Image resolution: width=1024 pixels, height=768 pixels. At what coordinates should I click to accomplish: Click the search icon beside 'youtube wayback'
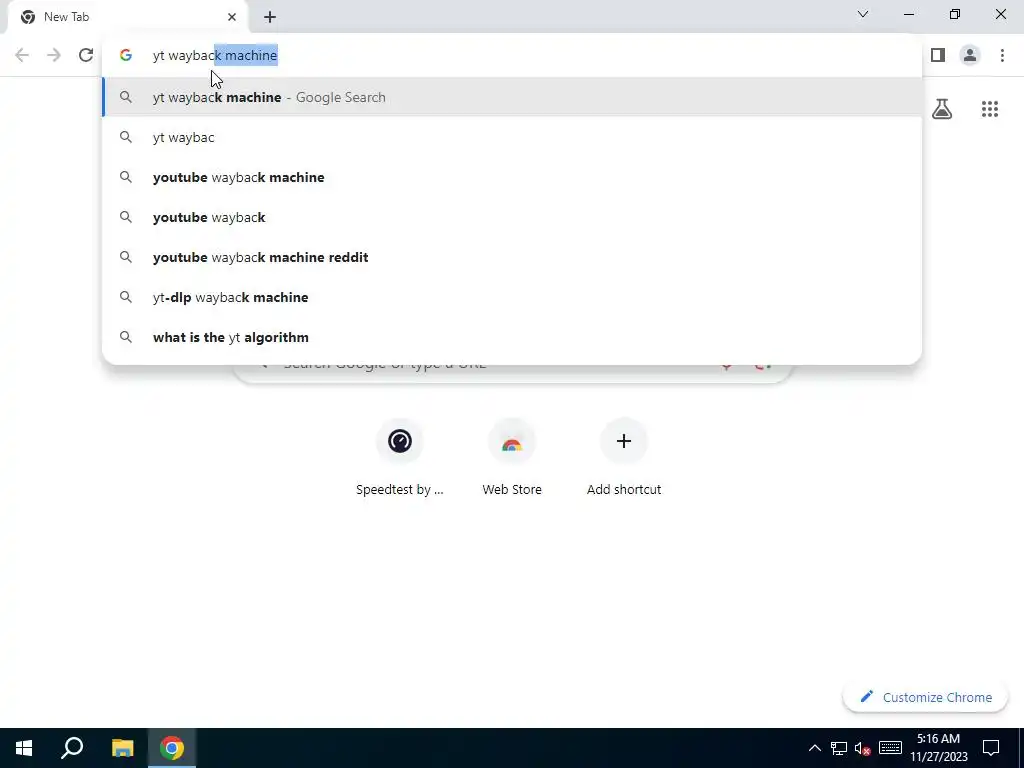point(125,217)
